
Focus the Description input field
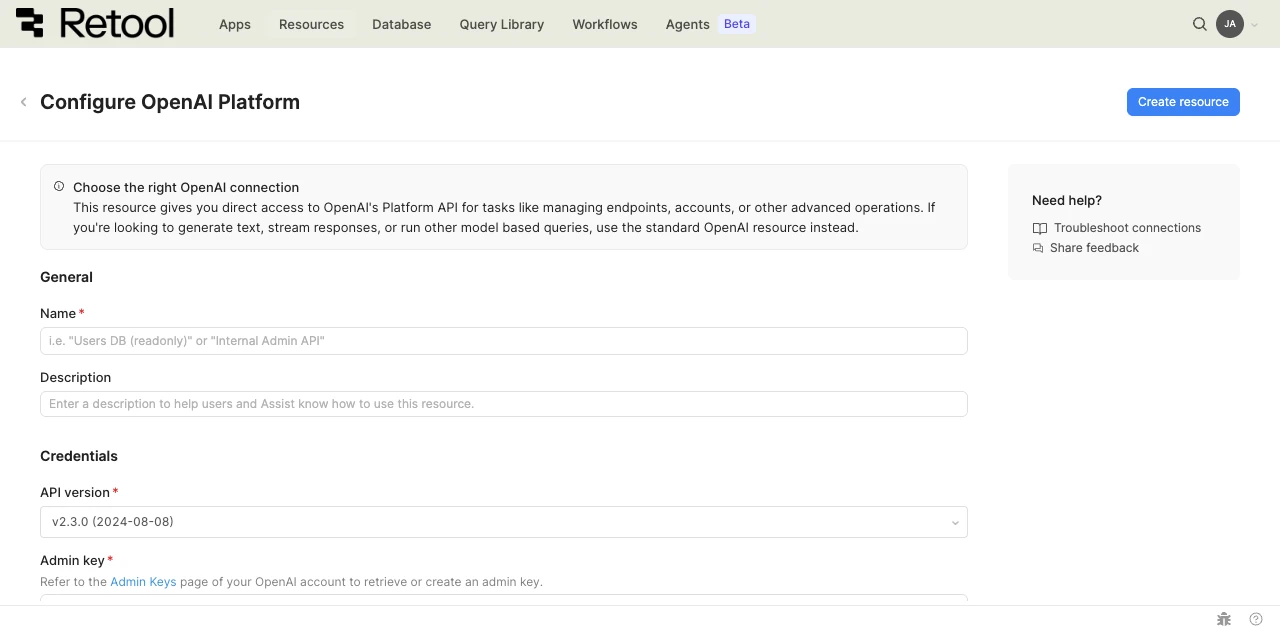(x=504, y=404)
